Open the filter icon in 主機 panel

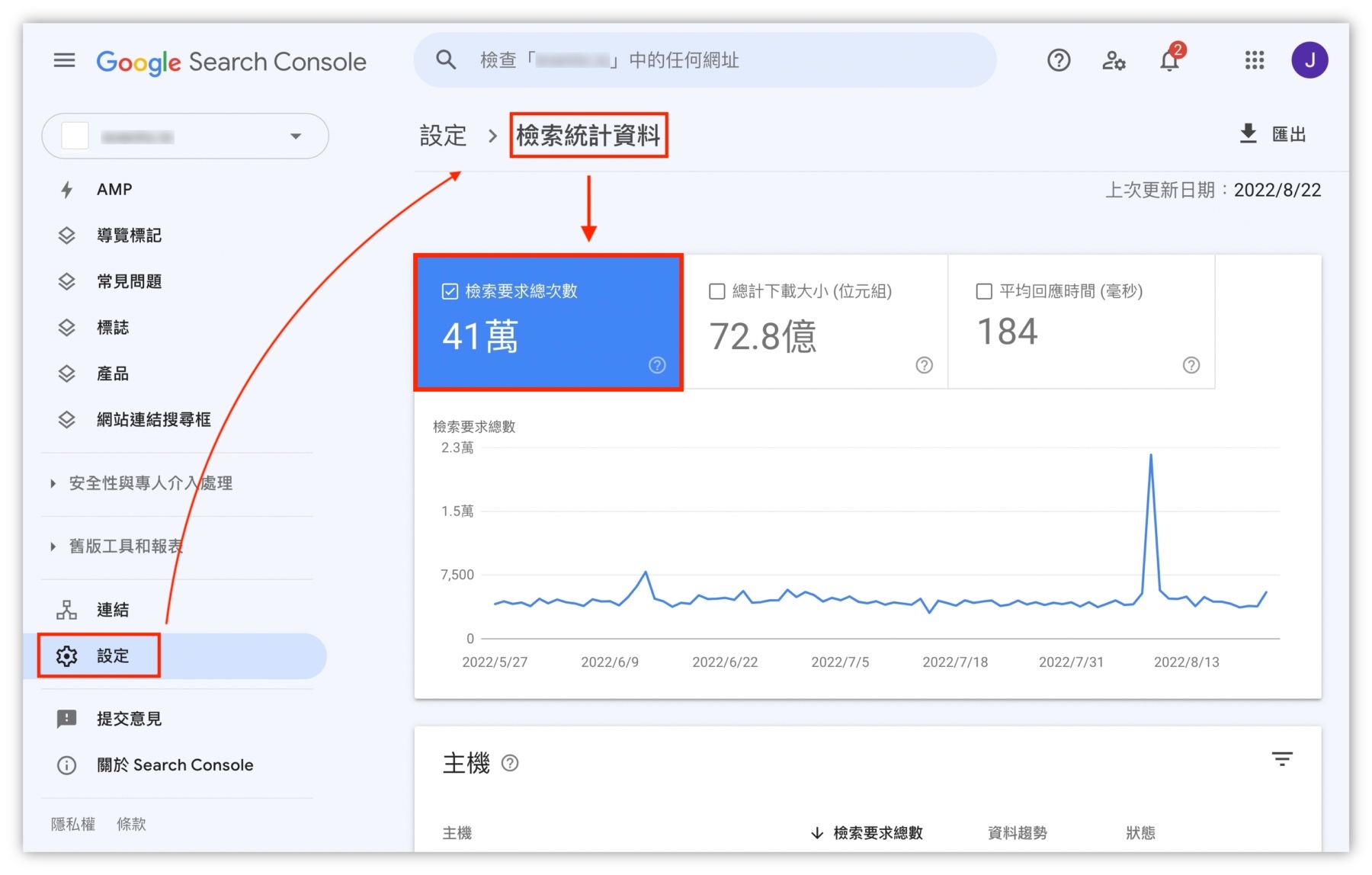click(x=1282, y=759)
